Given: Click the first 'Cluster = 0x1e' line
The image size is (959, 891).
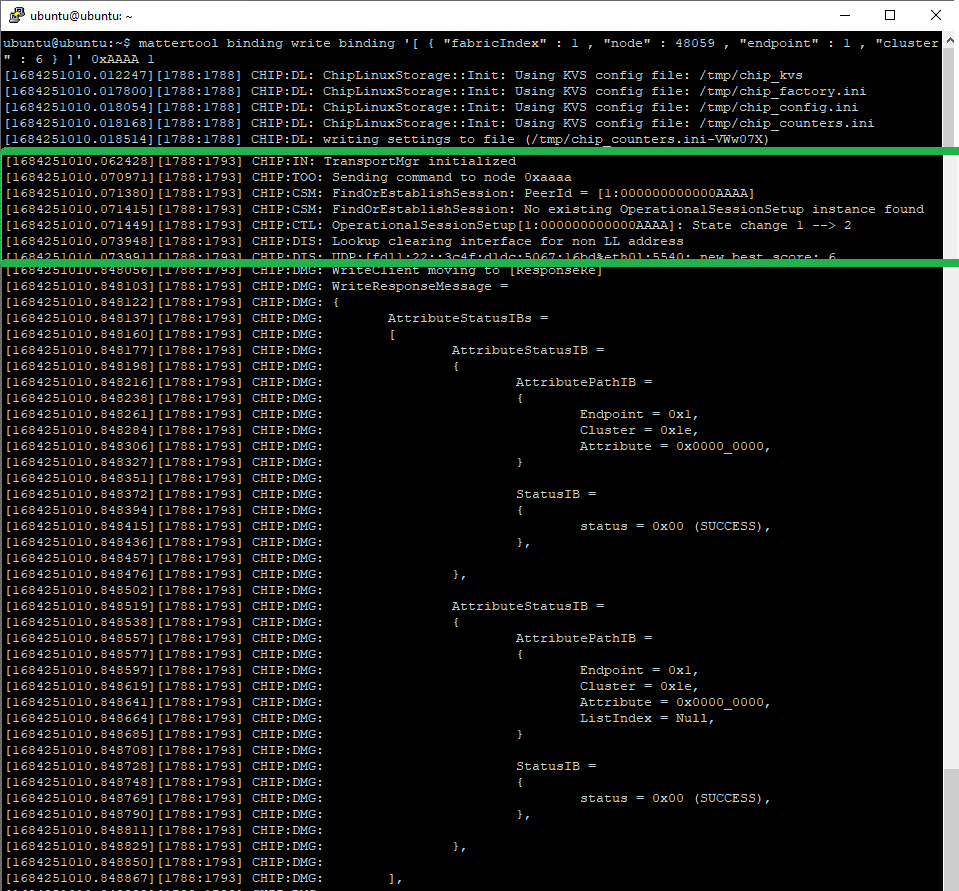Looking at the screenshot, I should pos(639,430).
